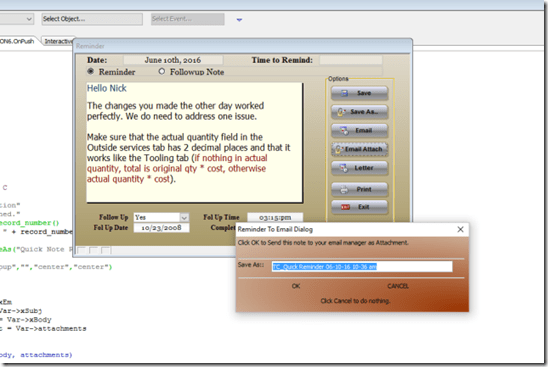Screen dimensions: 548x367
Task: Open the Select Object... dropdown
Action: click(x=92, y=19)
